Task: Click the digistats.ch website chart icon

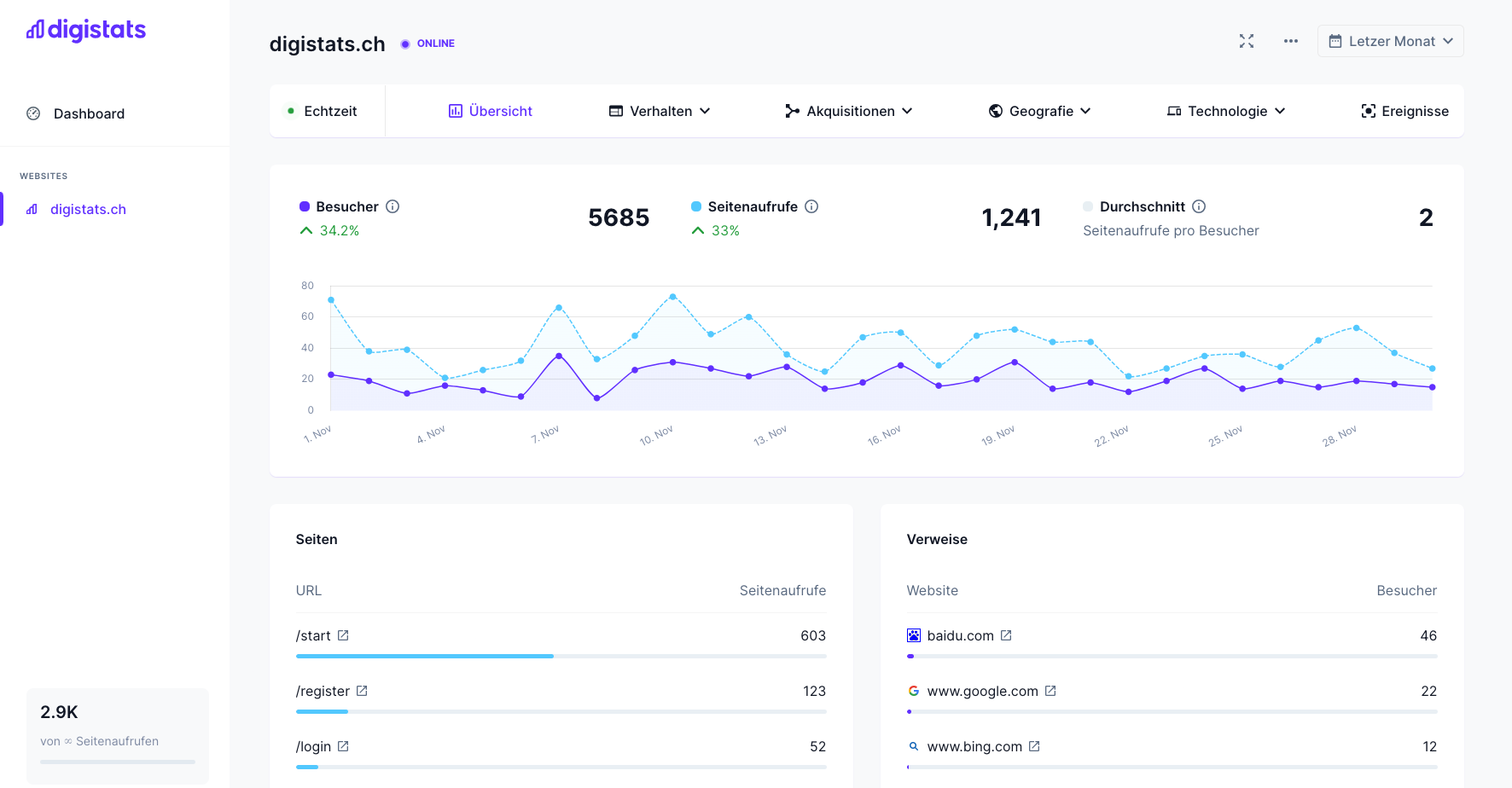Action: [x=32, y=209]
